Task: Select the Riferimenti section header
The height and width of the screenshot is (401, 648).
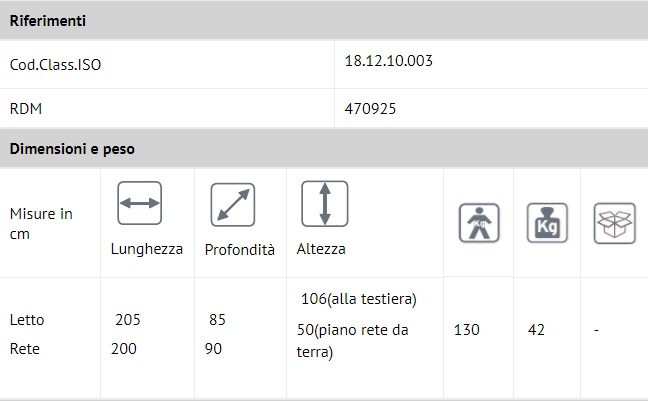Action: 48,20
